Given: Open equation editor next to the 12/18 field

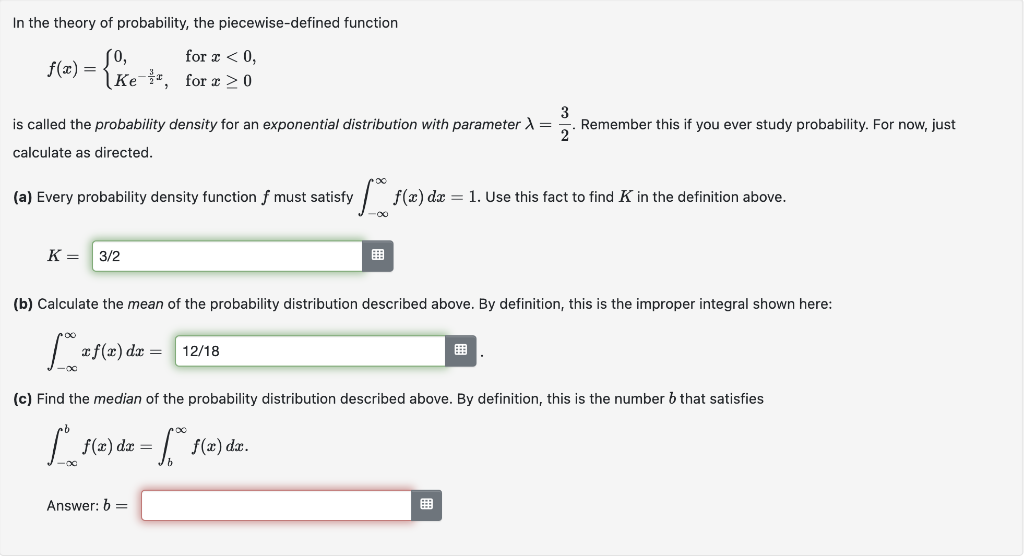Looking at the screenshot, I should tap(461, 351).
